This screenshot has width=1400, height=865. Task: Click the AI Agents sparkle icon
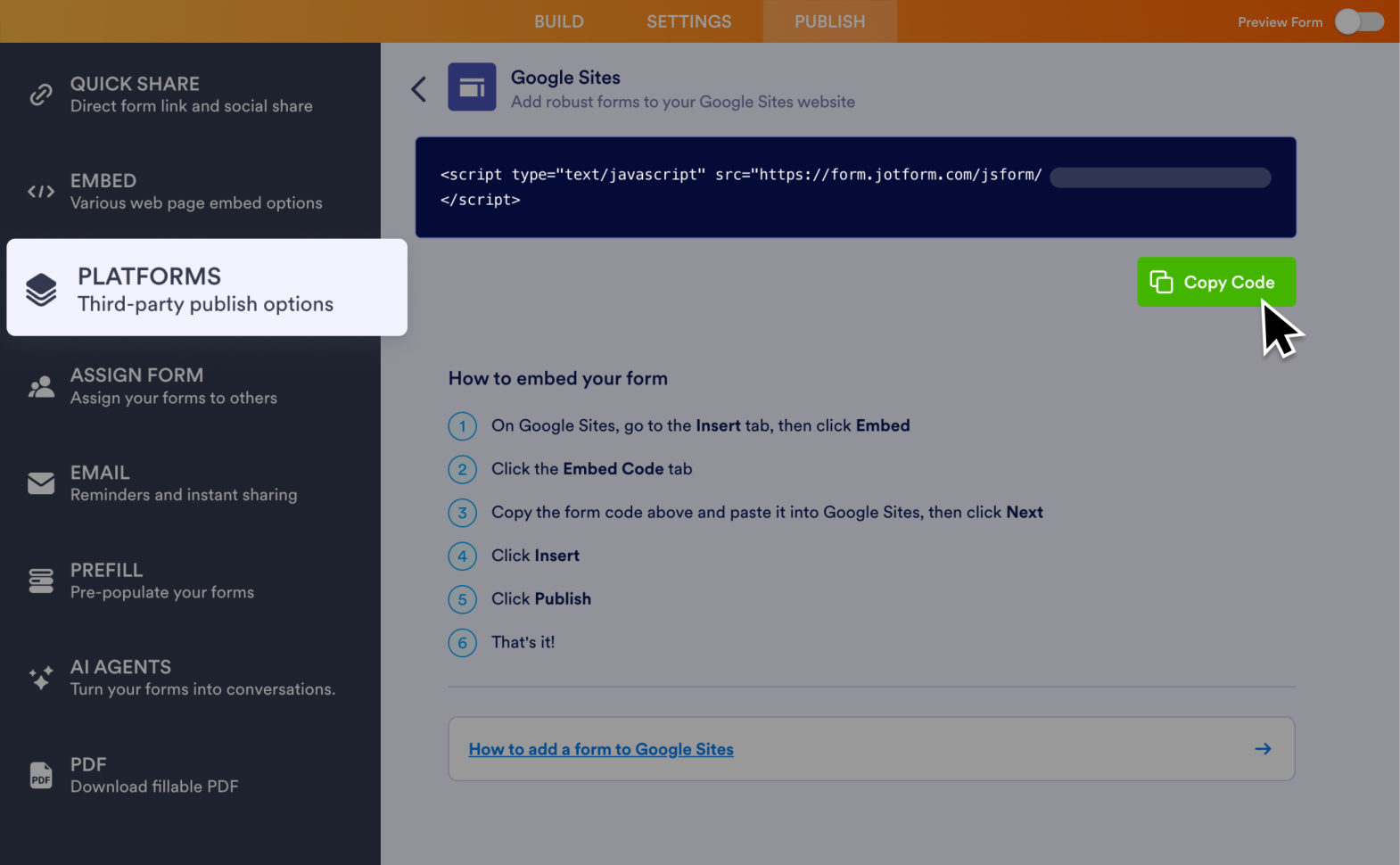pos(41,678)
